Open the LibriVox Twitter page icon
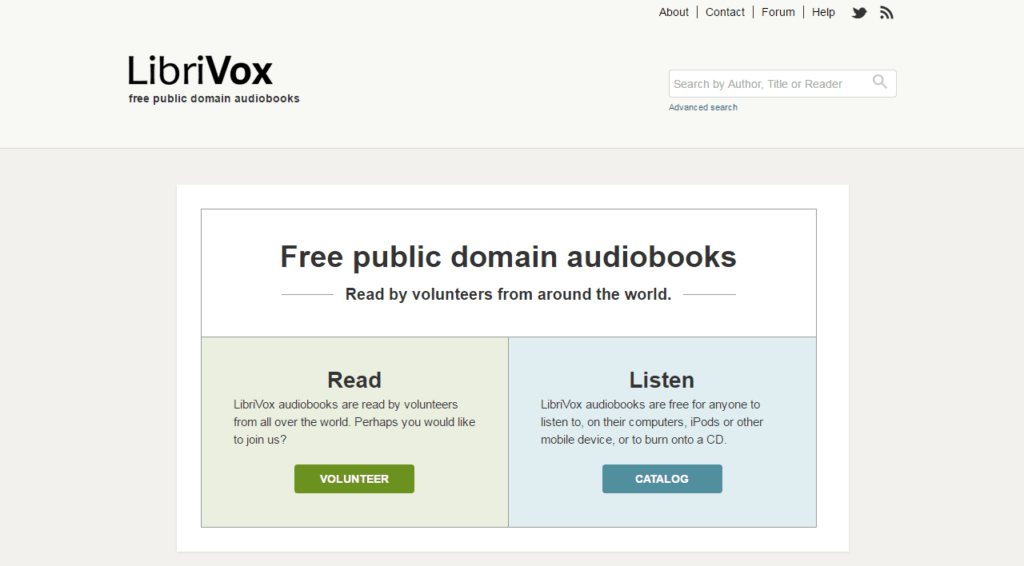This screenshot has height=566, width=1024. pos(859,12)
